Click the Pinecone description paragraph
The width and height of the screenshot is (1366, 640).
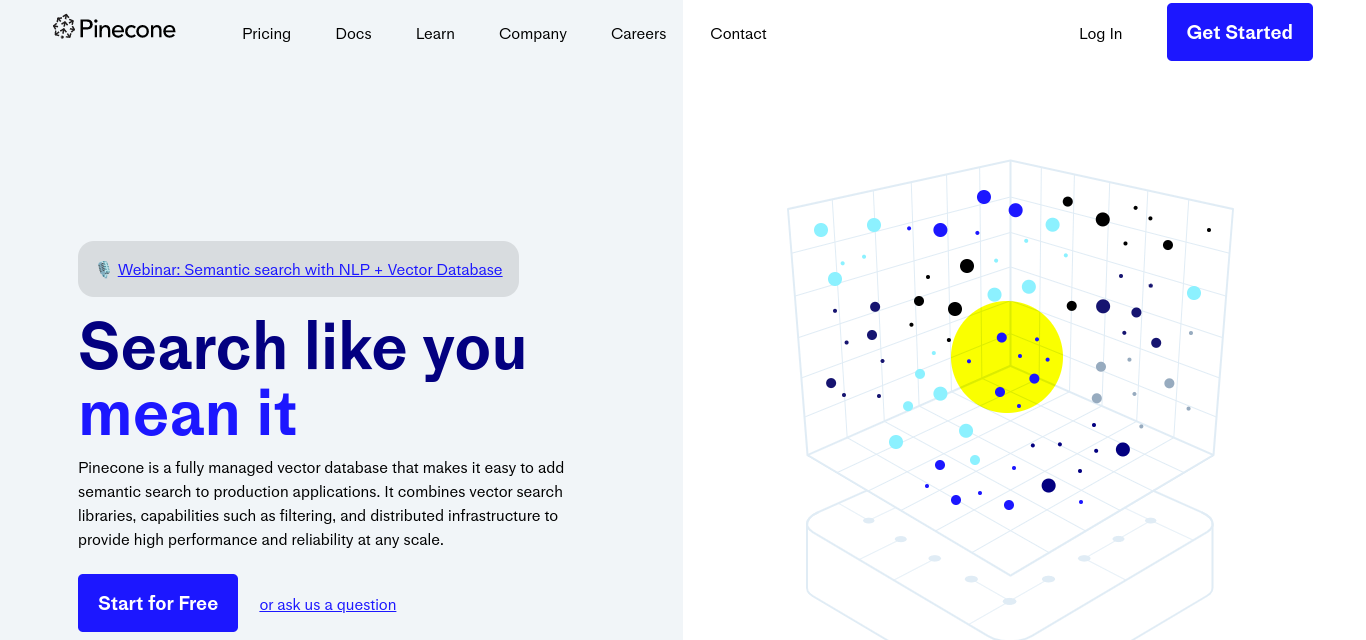(x=320, y=504)
